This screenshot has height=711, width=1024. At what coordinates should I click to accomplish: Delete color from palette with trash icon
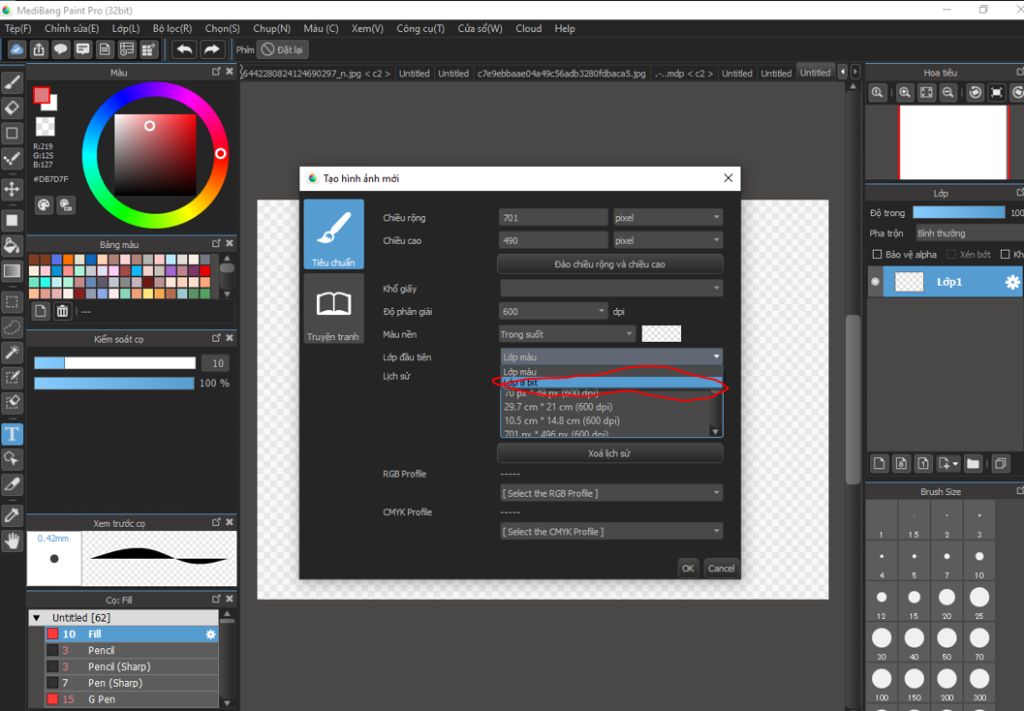click(x=62, y=311)
